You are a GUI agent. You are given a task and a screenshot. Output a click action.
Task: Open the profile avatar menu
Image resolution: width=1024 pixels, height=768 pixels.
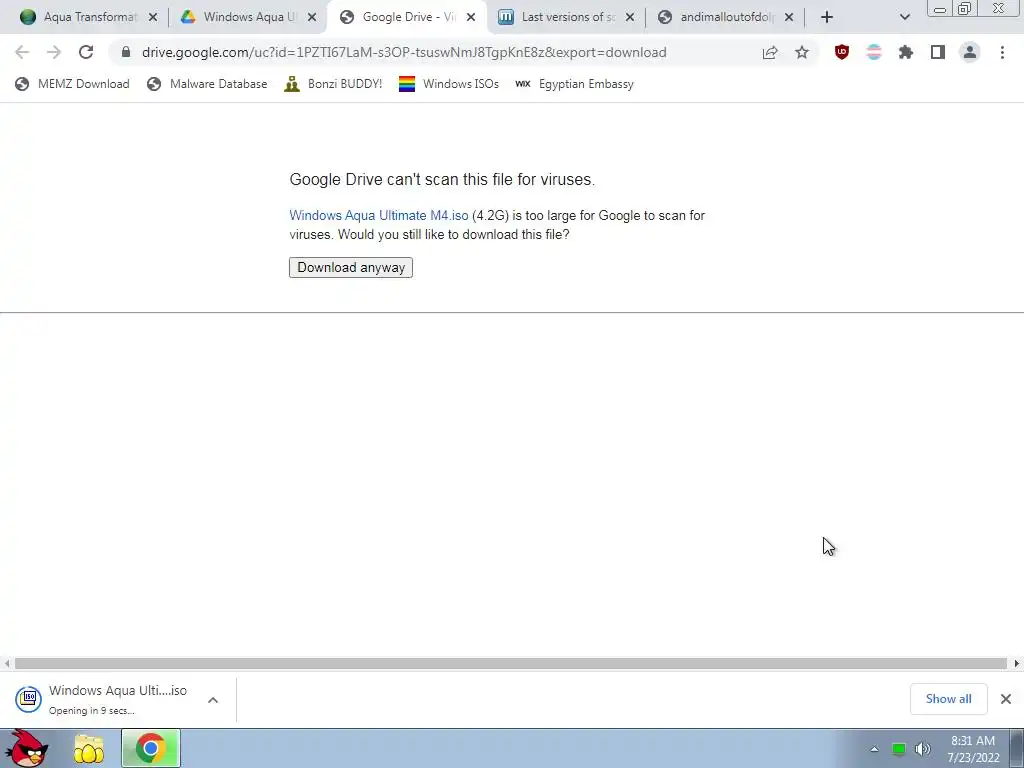[970, 52]
